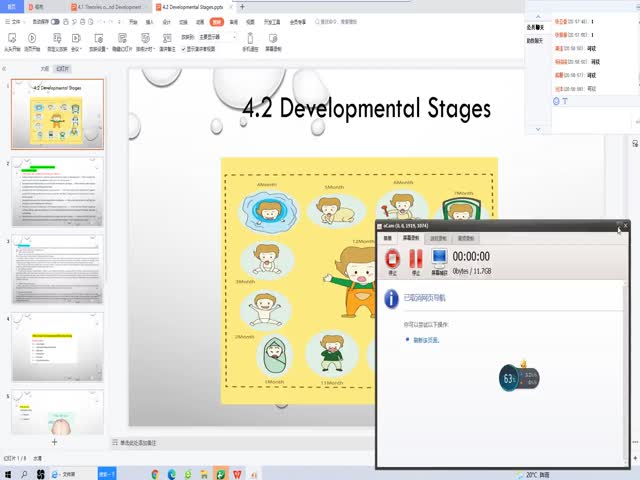640x480 pixels.
Task: Click the oCam vertical scrollbar
Action: (625, 371)
